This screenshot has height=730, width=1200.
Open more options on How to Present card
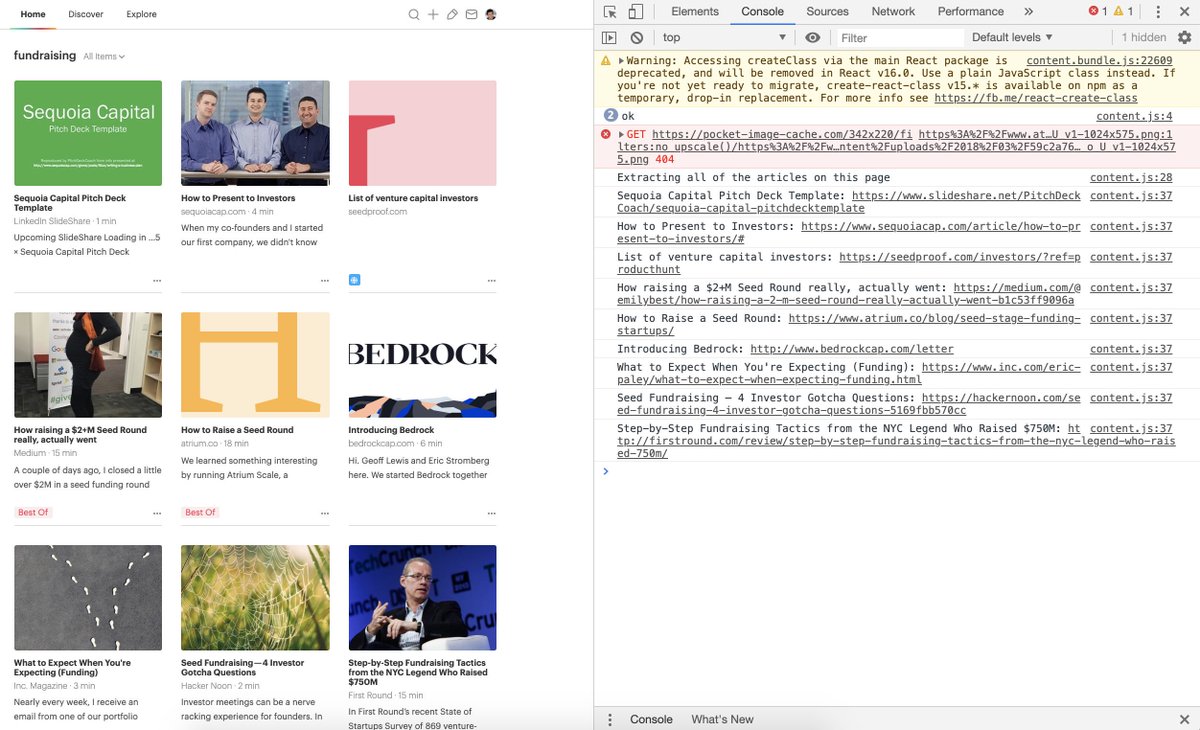(324, 281)
